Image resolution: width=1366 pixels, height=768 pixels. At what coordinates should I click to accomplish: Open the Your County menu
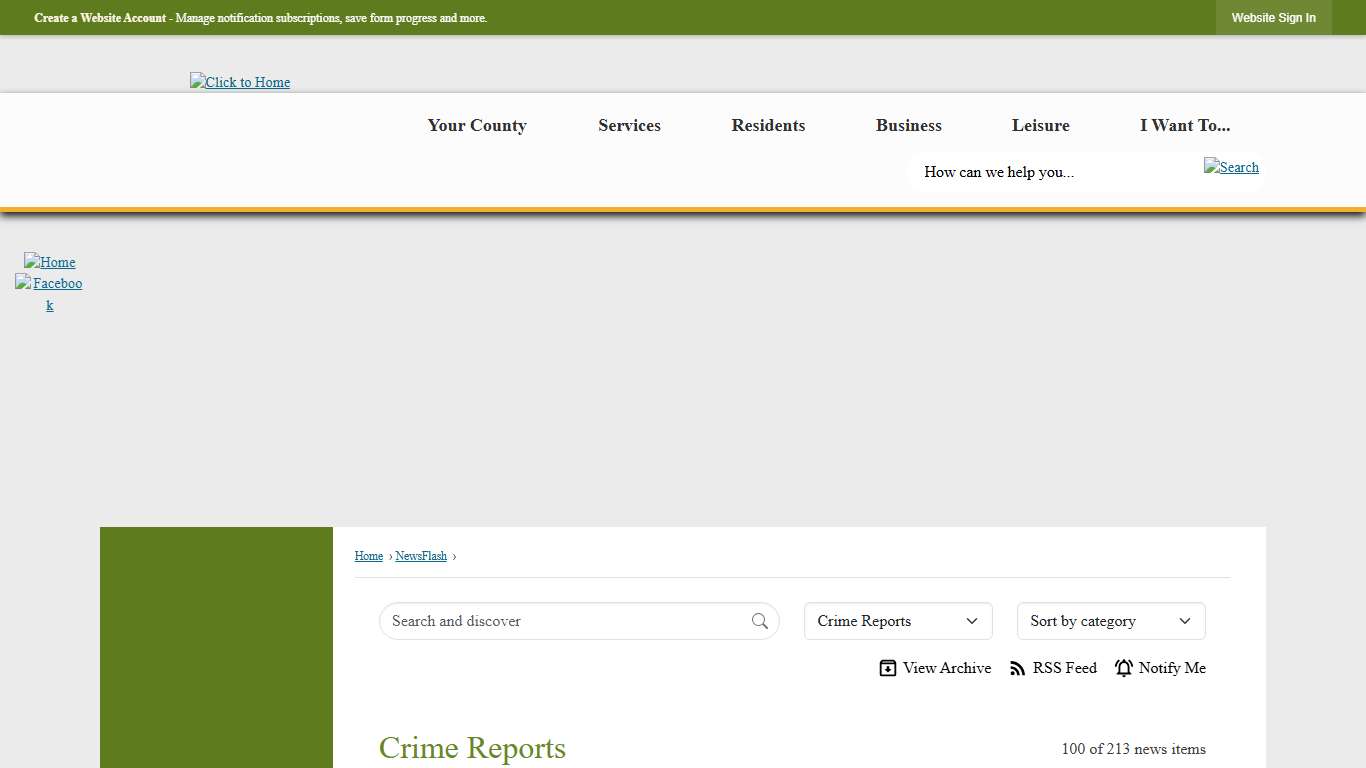477,125
